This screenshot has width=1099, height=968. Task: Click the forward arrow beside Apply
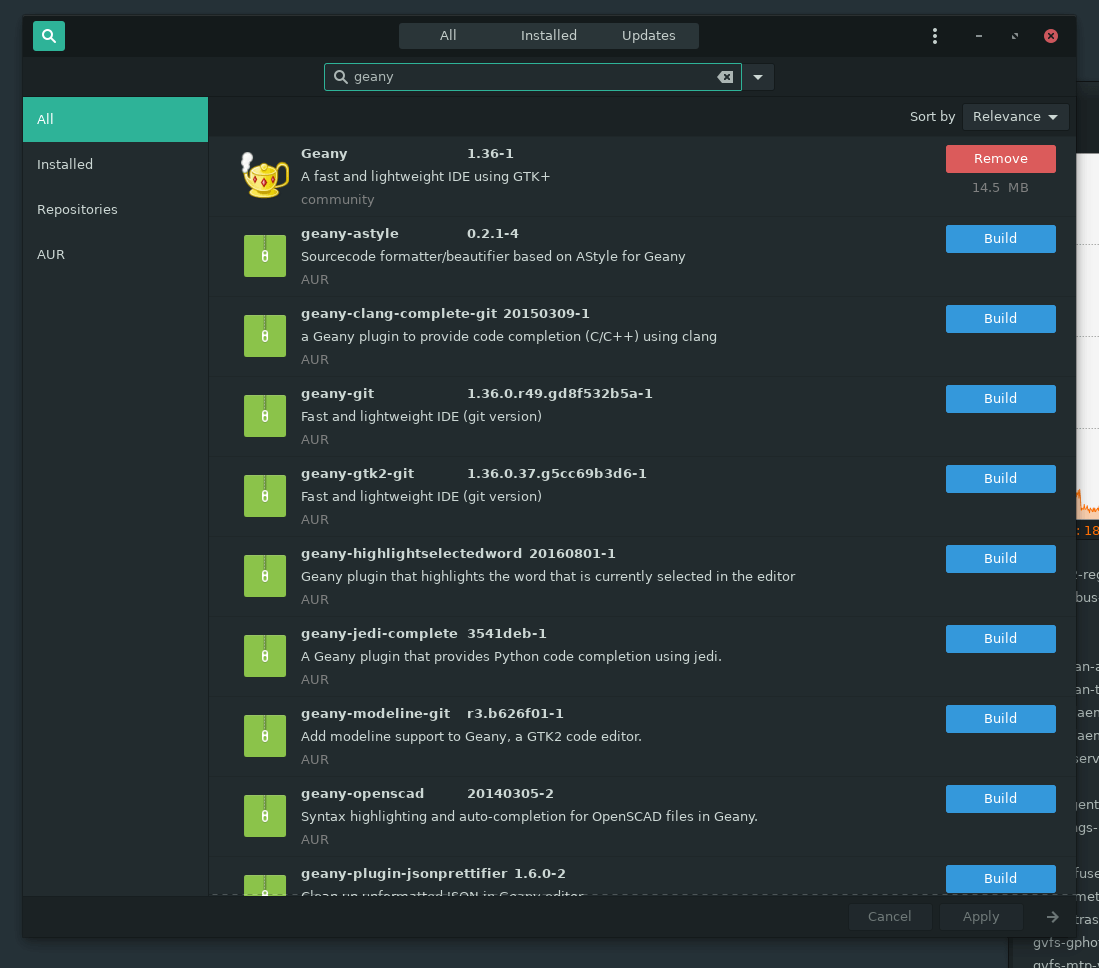(1051, 916)
